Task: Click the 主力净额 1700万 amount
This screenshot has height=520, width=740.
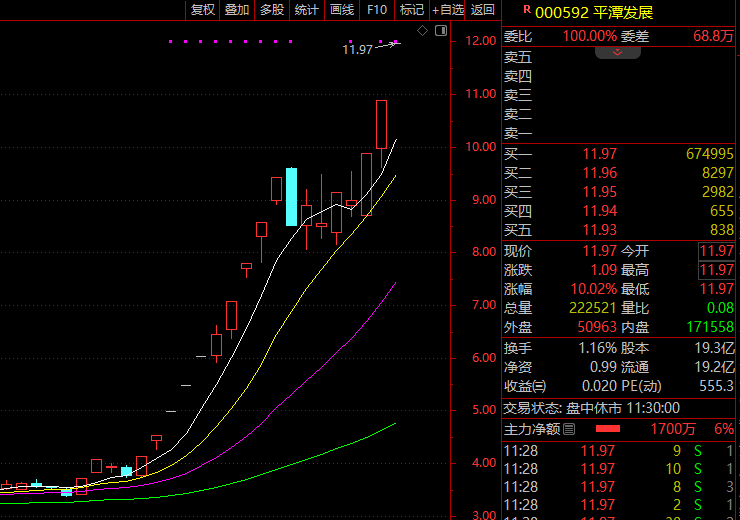Action: (673, 429)
